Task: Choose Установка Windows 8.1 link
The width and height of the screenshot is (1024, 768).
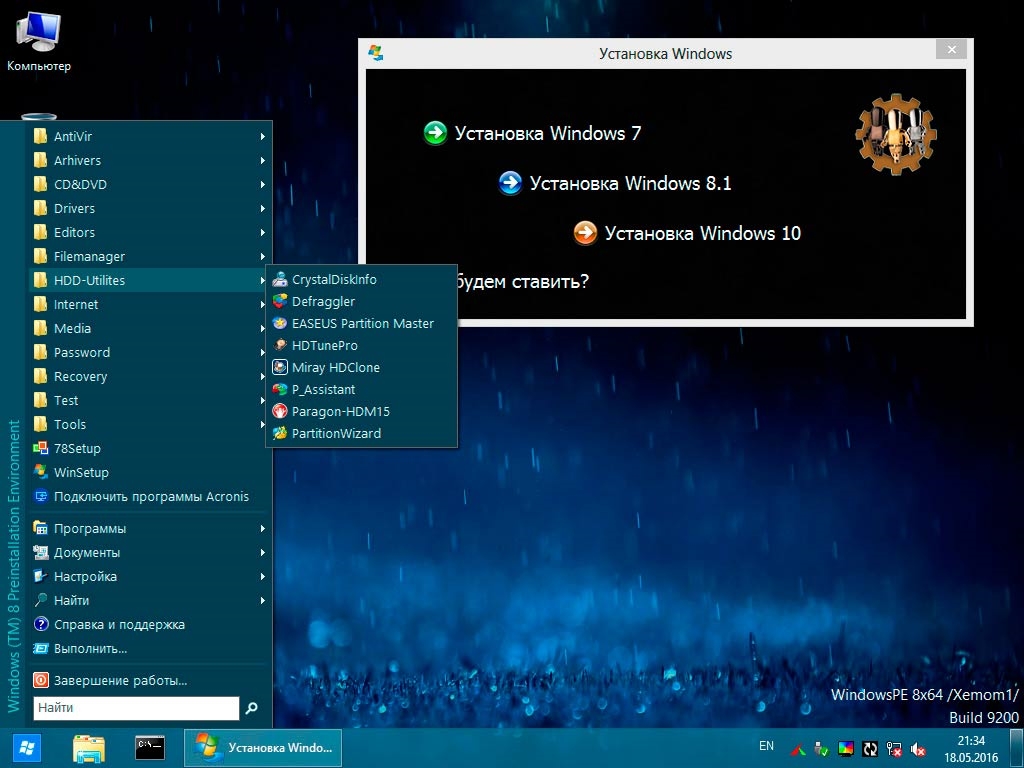Action: [x=630, y=183]
